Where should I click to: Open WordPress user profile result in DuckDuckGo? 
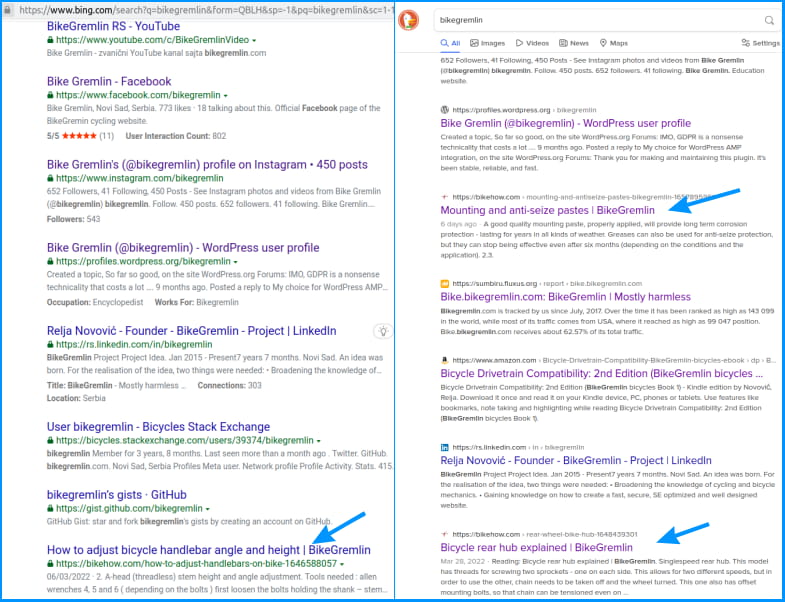(566, 123)
